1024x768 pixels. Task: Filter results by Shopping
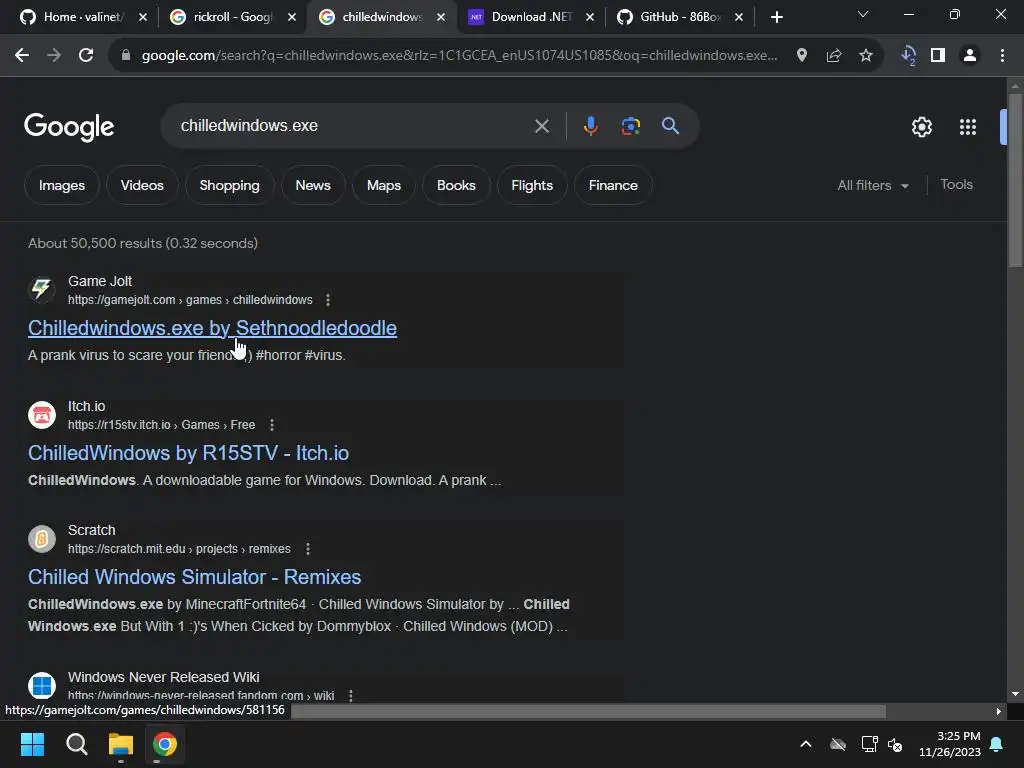(229, 185)
